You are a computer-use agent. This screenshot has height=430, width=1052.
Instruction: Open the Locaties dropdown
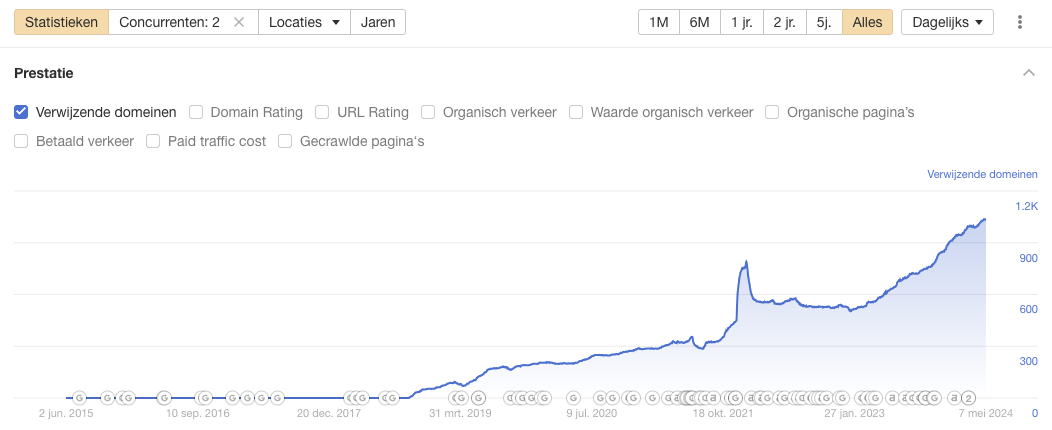(x=304, y=22)
